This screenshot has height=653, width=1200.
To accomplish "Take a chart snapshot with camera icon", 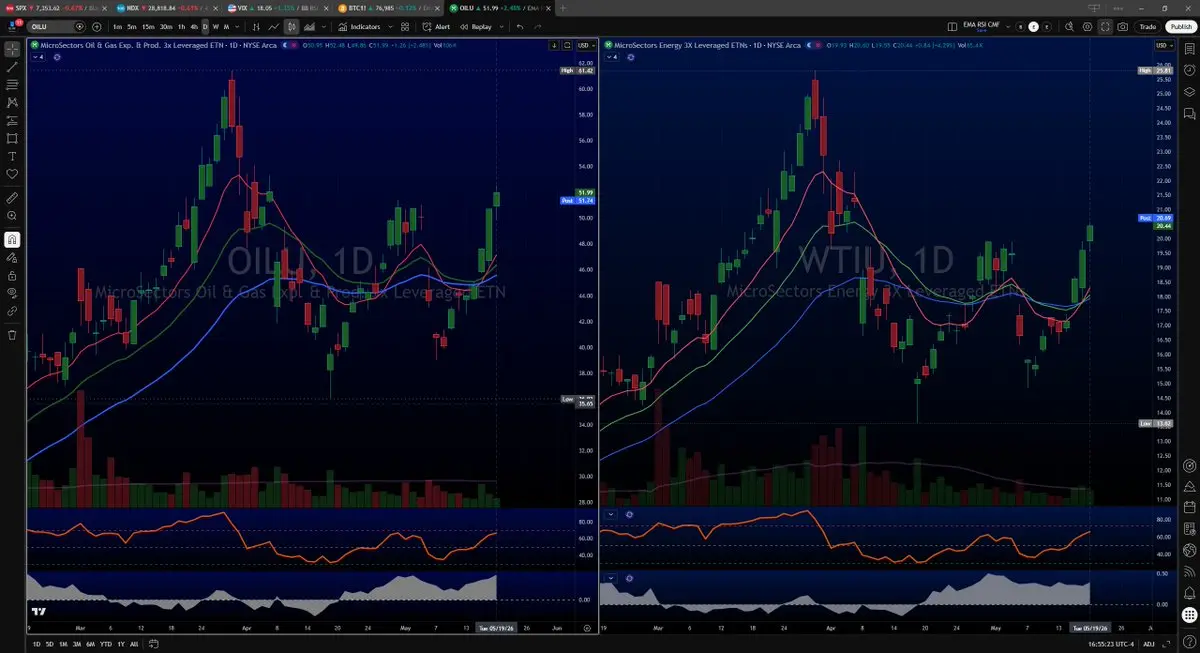I will click(x=1122, y=27).
